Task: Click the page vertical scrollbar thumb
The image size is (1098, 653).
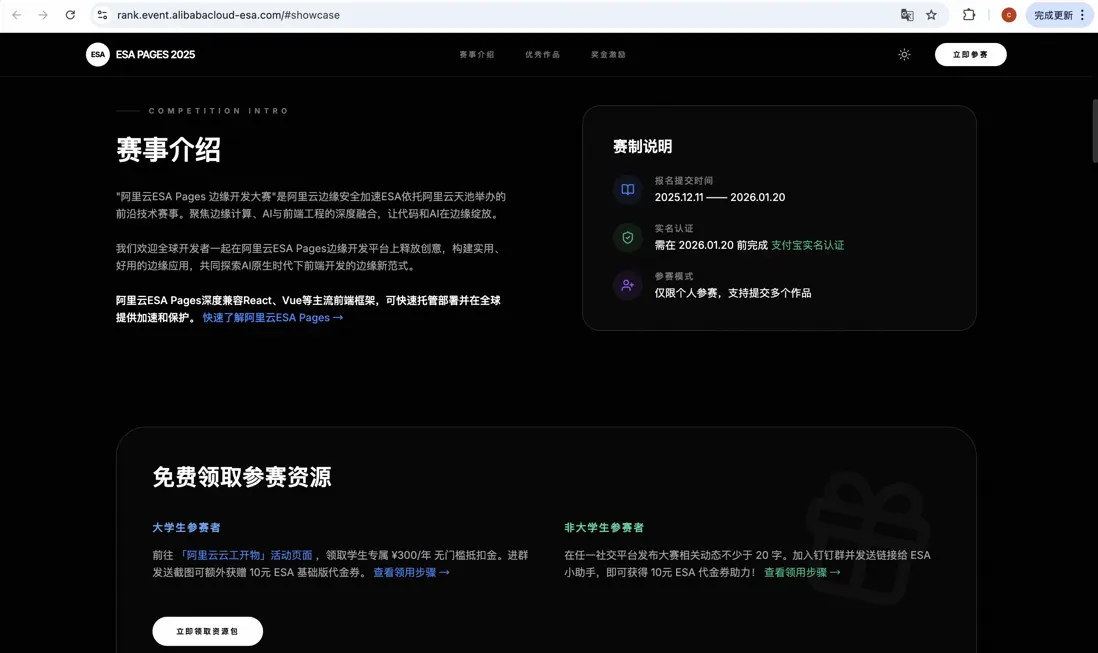Action: point(1094,131)
